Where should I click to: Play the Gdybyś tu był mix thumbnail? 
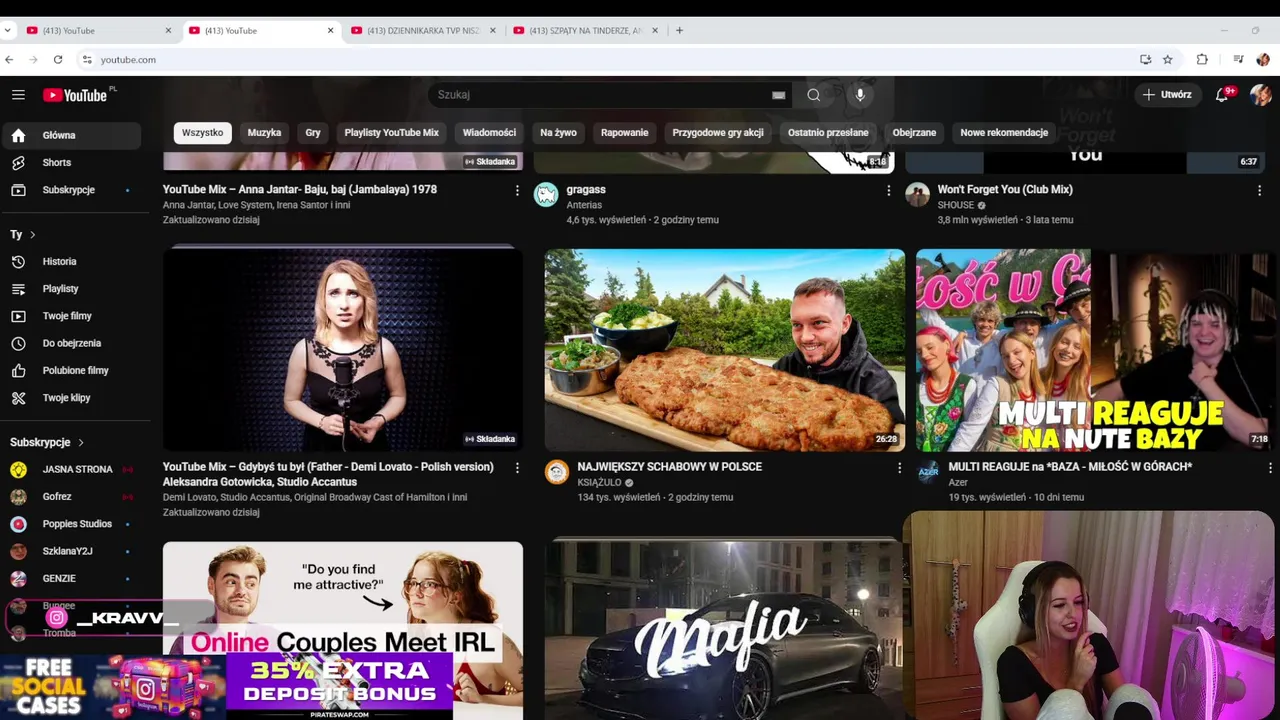[343, 350]
